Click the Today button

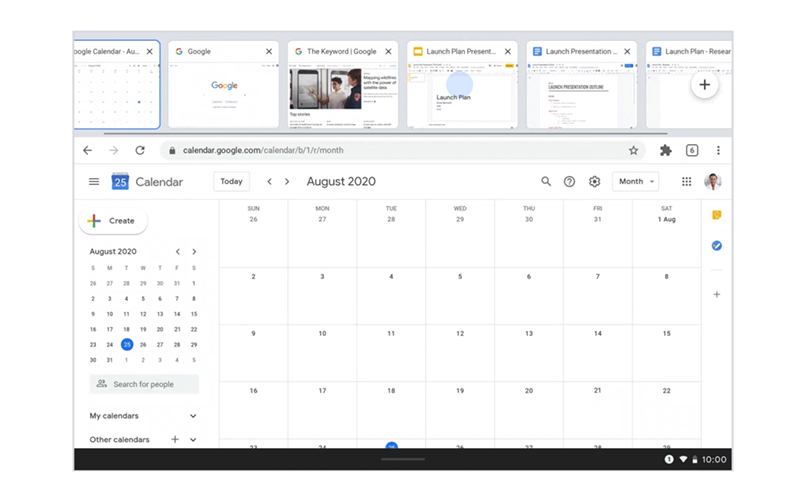click(231, 182)
